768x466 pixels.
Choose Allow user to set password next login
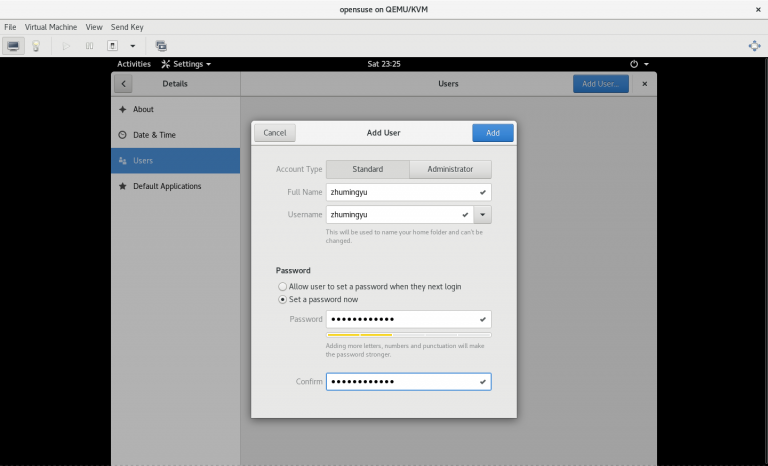(283, 286)
